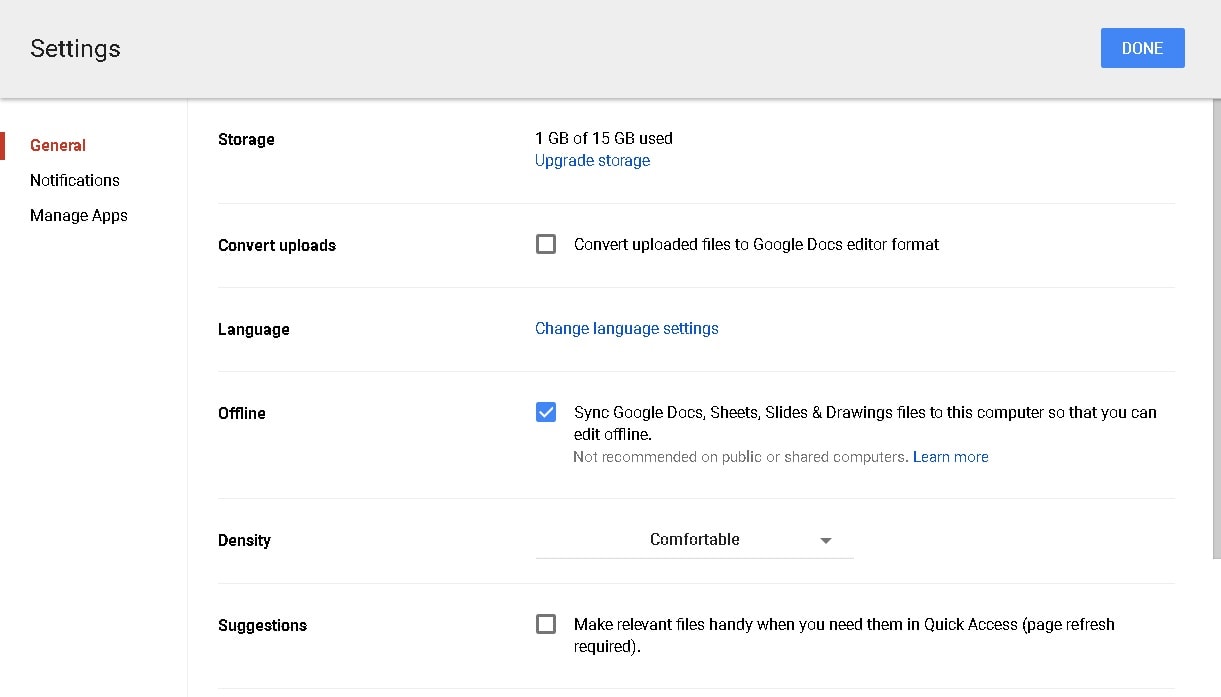Click the vertical scrollbar on the right
The image size is (1221, 697).
pyautogui.click(x=1216, y=330)
